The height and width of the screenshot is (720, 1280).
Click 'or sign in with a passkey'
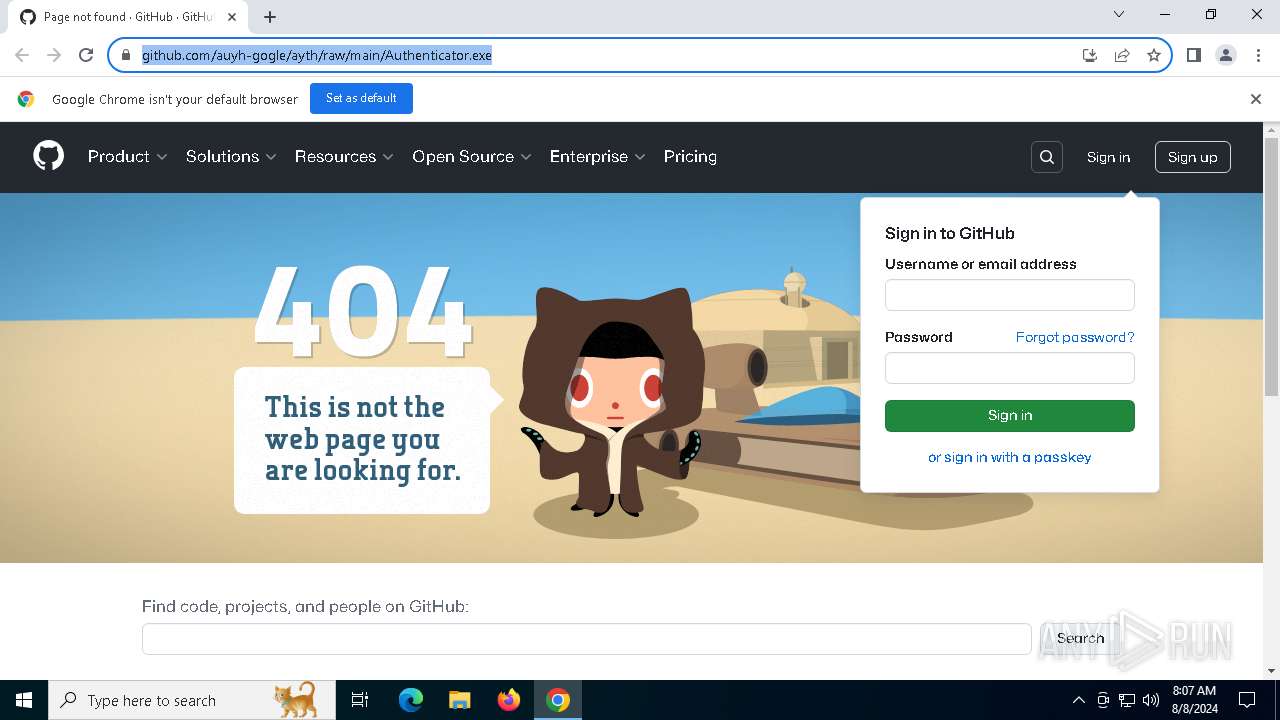pos(1010,457)
